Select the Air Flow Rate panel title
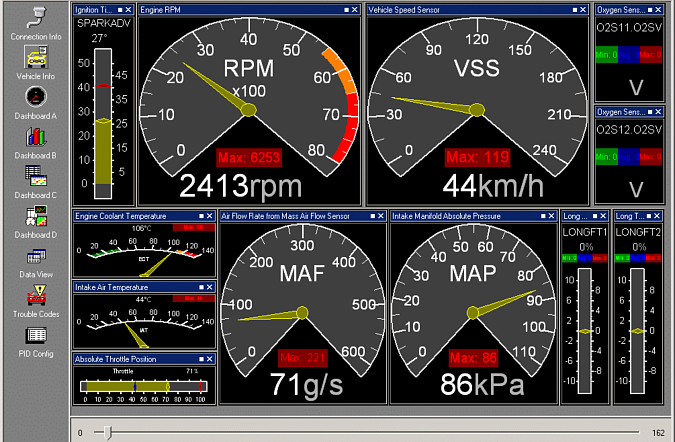675x442 pixels. pos(285,215)
